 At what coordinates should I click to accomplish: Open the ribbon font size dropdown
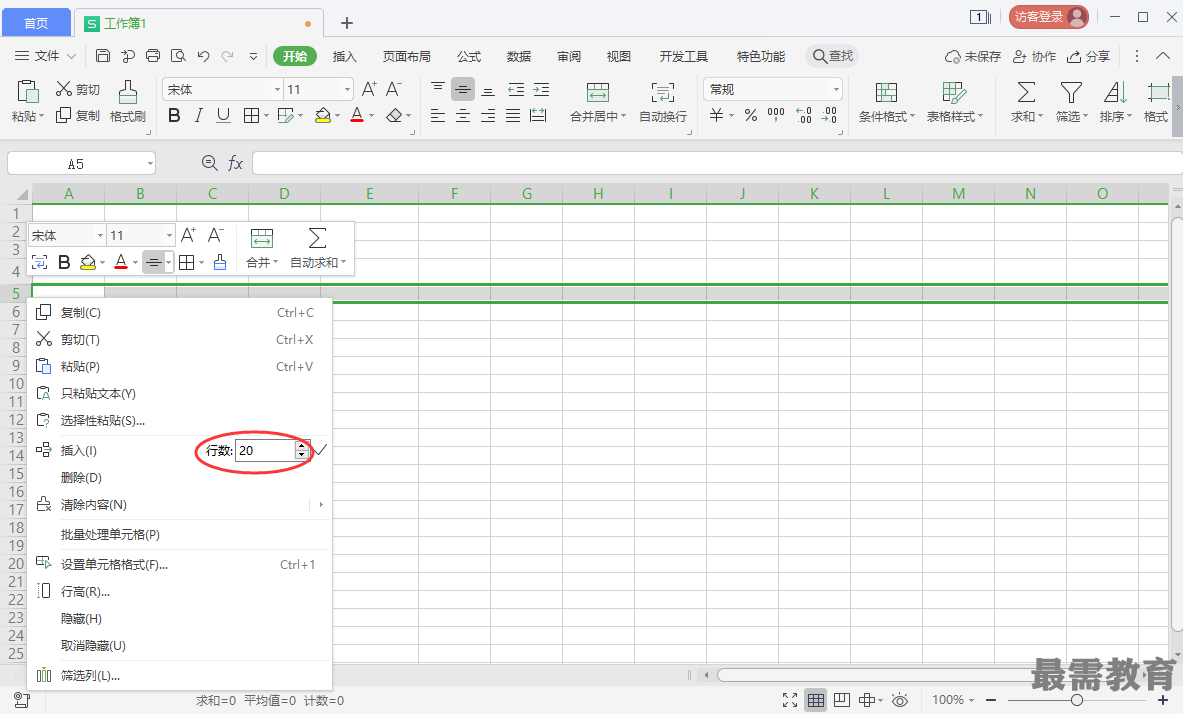[x=347, y=89]
